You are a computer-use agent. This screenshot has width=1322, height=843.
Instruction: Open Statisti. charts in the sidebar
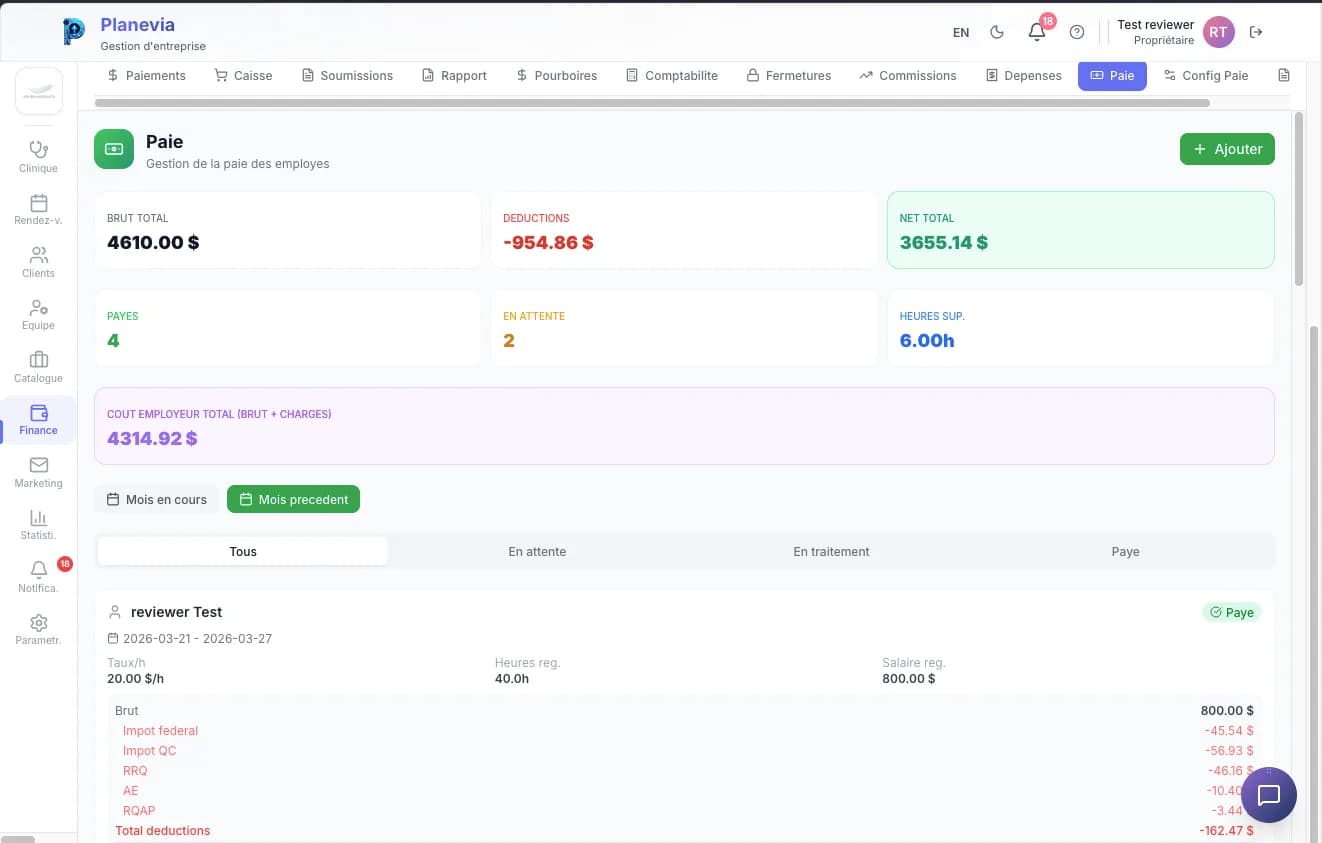[38, 525]
